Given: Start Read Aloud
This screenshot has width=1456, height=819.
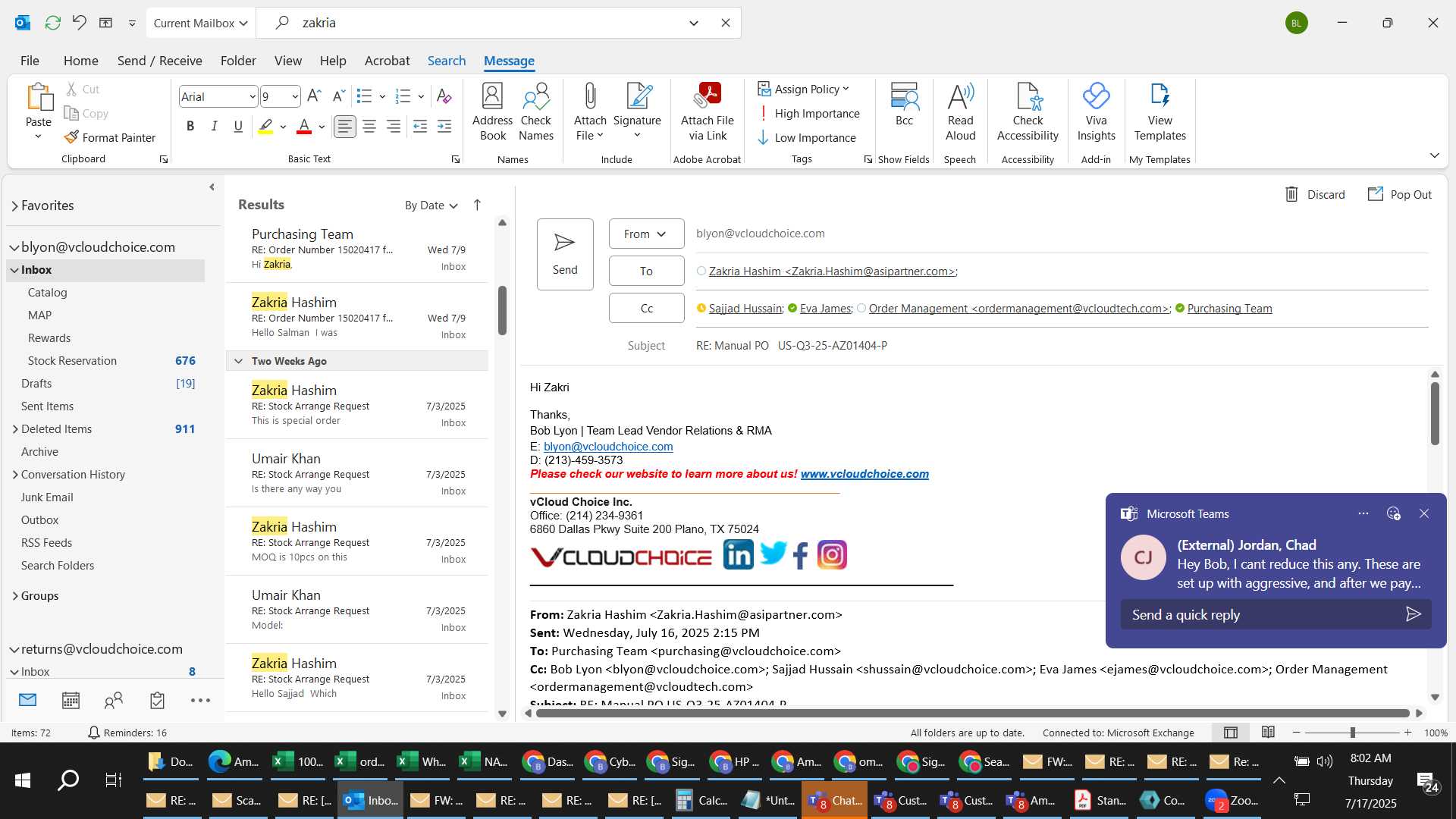Looking at the screenshot, I should tap(960, 112).
